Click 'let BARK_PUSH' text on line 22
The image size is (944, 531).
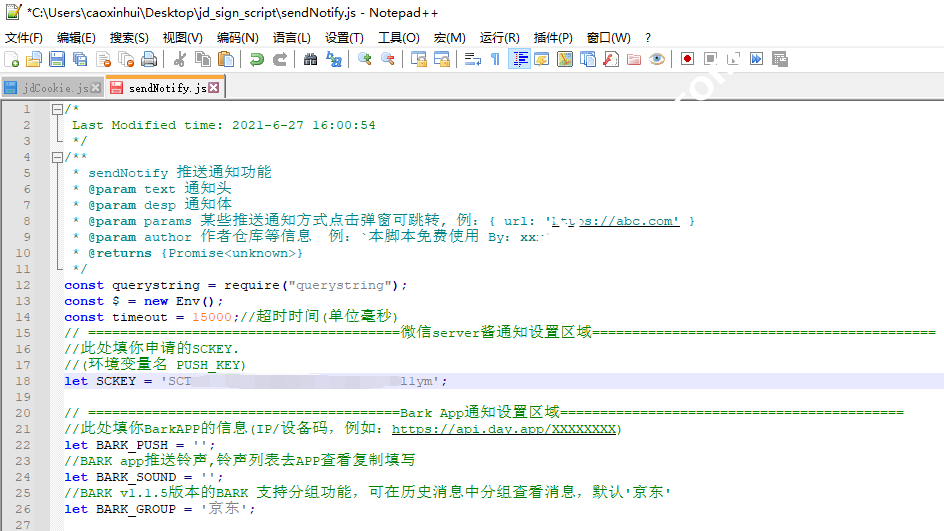click(x=116, y=445)
